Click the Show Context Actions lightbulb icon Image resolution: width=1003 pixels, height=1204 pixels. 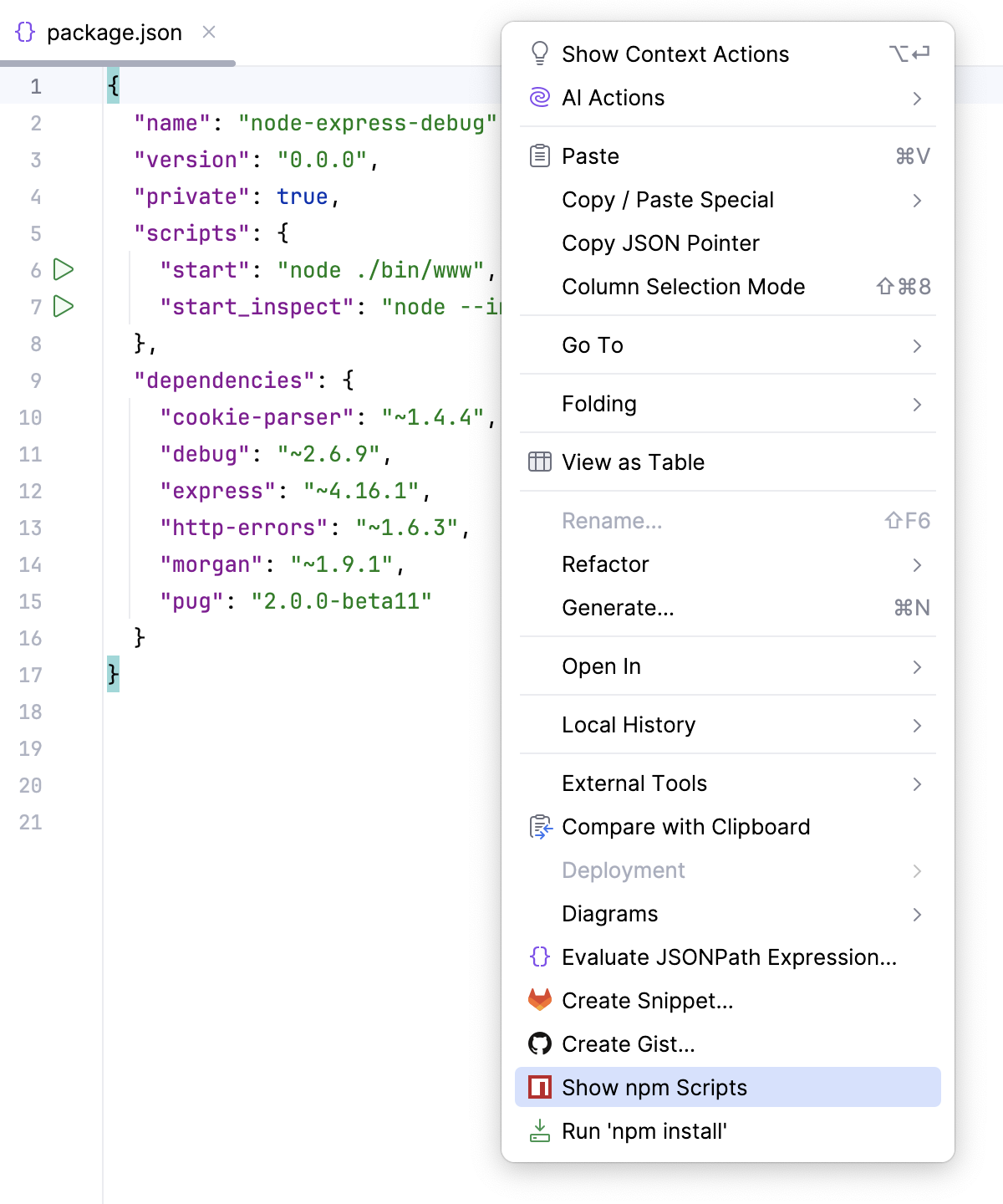[x=540, y=53]
